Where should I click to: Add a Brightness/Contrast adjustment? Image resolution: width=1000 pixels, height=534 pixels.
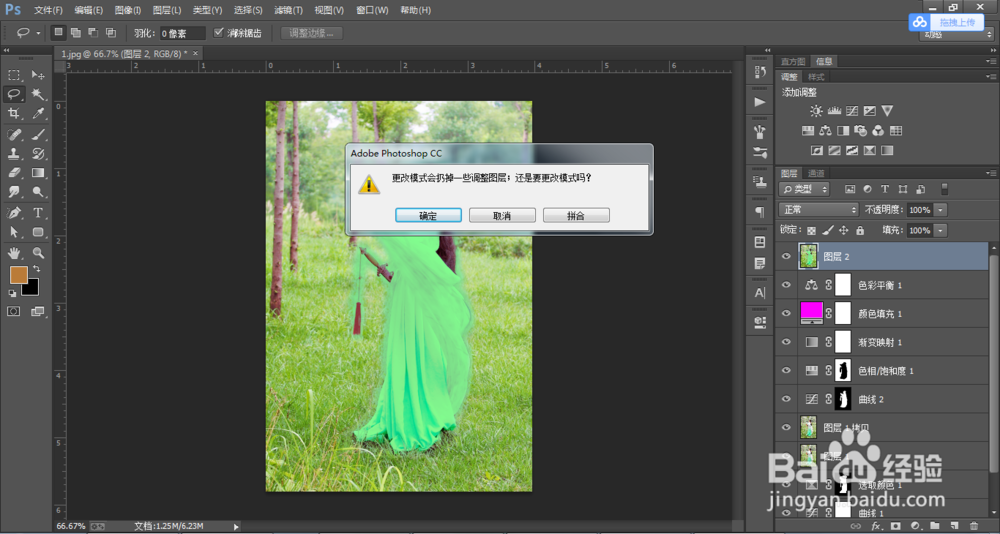click(x=816, y=111)
